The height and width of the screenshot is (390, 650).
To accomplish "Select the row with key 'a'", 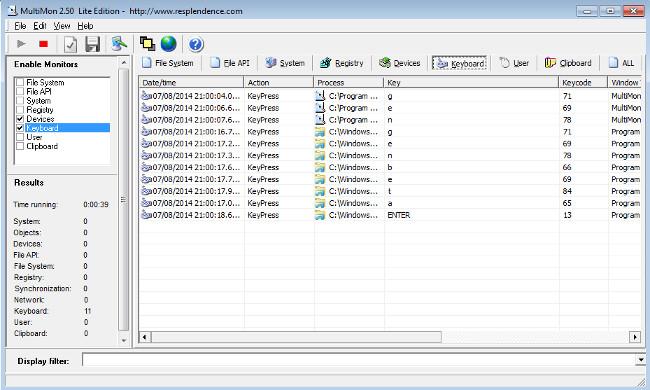I will (x=390, y=203).
